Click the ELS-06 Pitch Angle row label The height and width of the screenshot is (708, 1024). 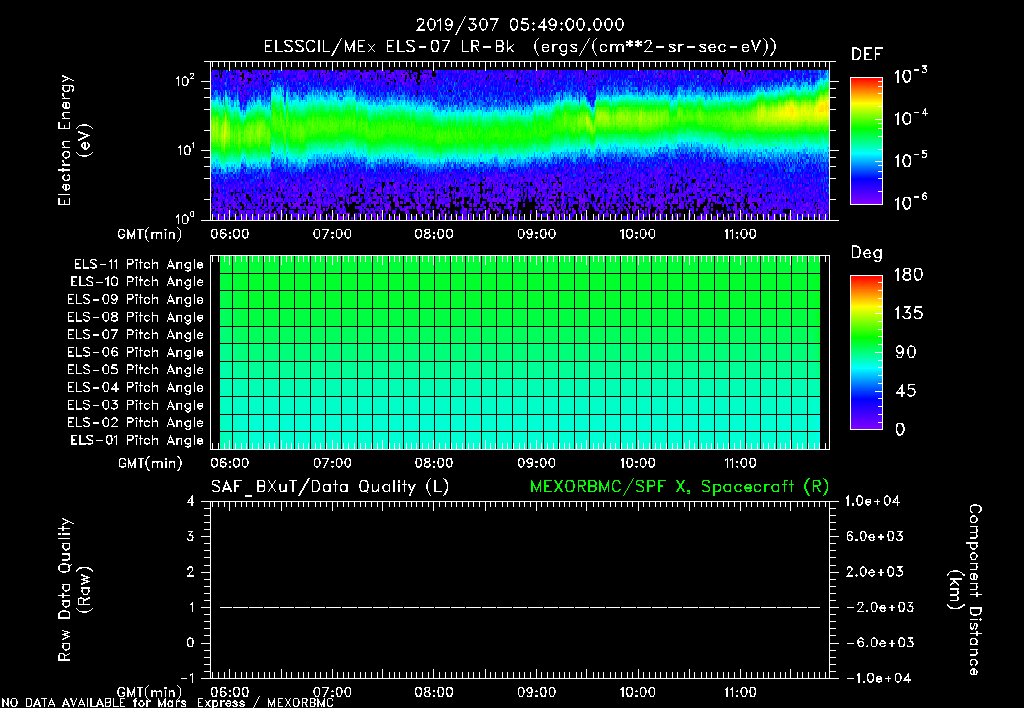tap(135, 353)
